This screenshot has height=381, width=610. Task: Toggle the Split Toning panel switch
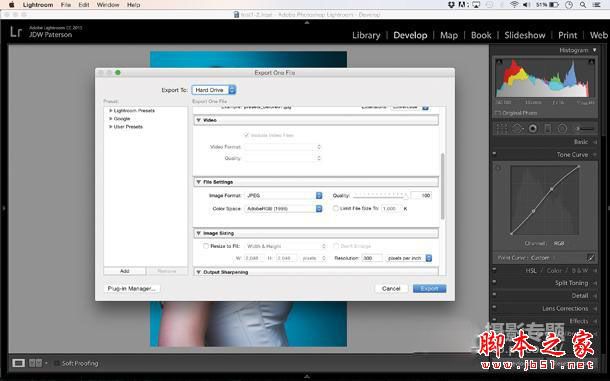pyautogui.click(x=494, y=282)
